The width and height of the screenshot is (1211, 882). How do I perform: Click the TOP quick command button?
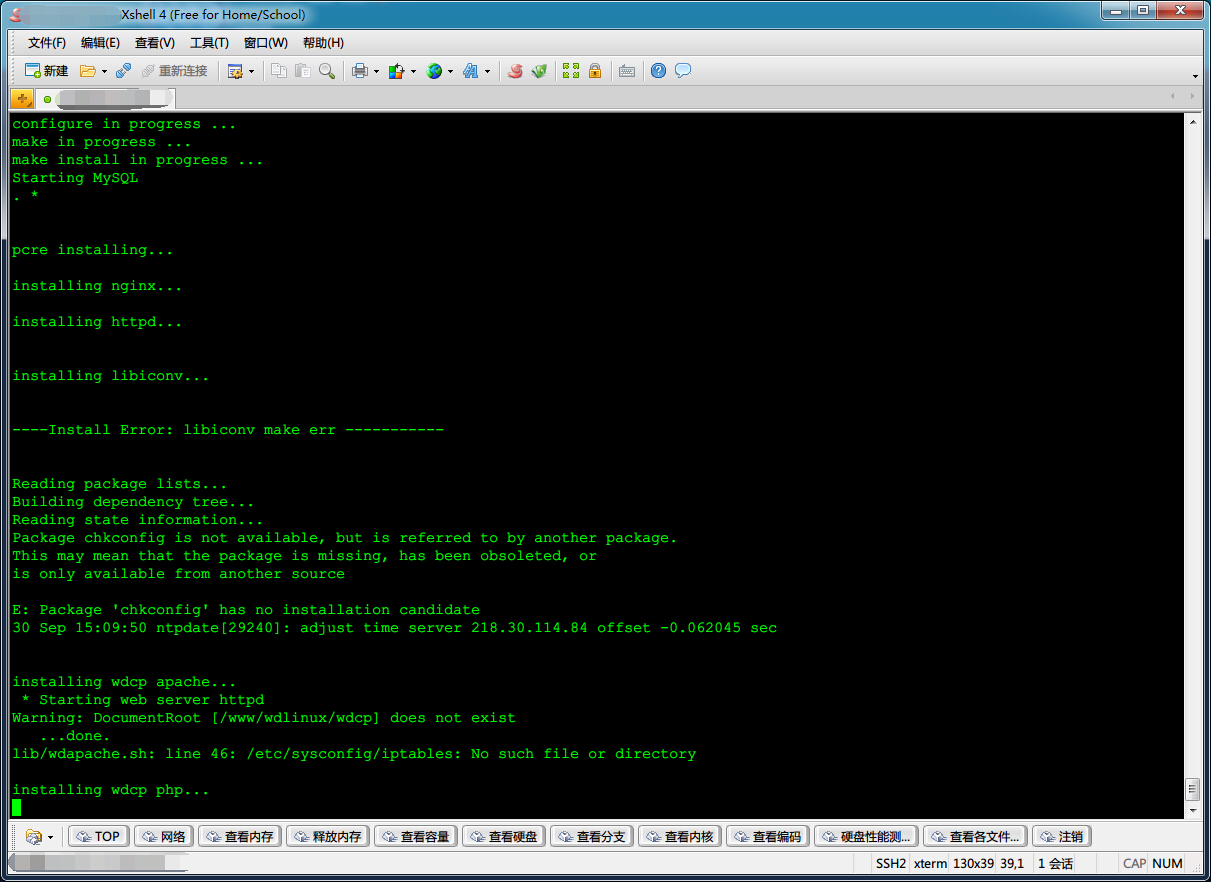pyautogui.click(x=98, y=836)
